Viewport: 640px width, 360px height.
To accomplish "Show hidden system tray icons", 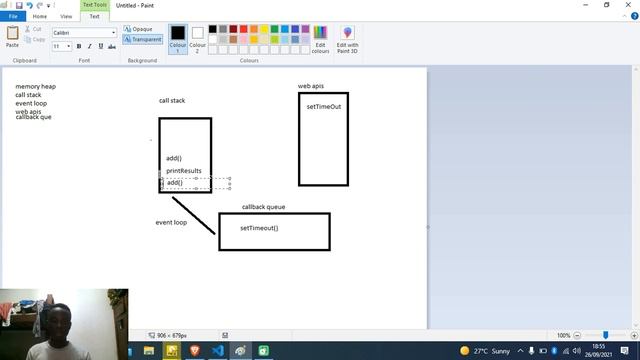I will tap(520, 351).
